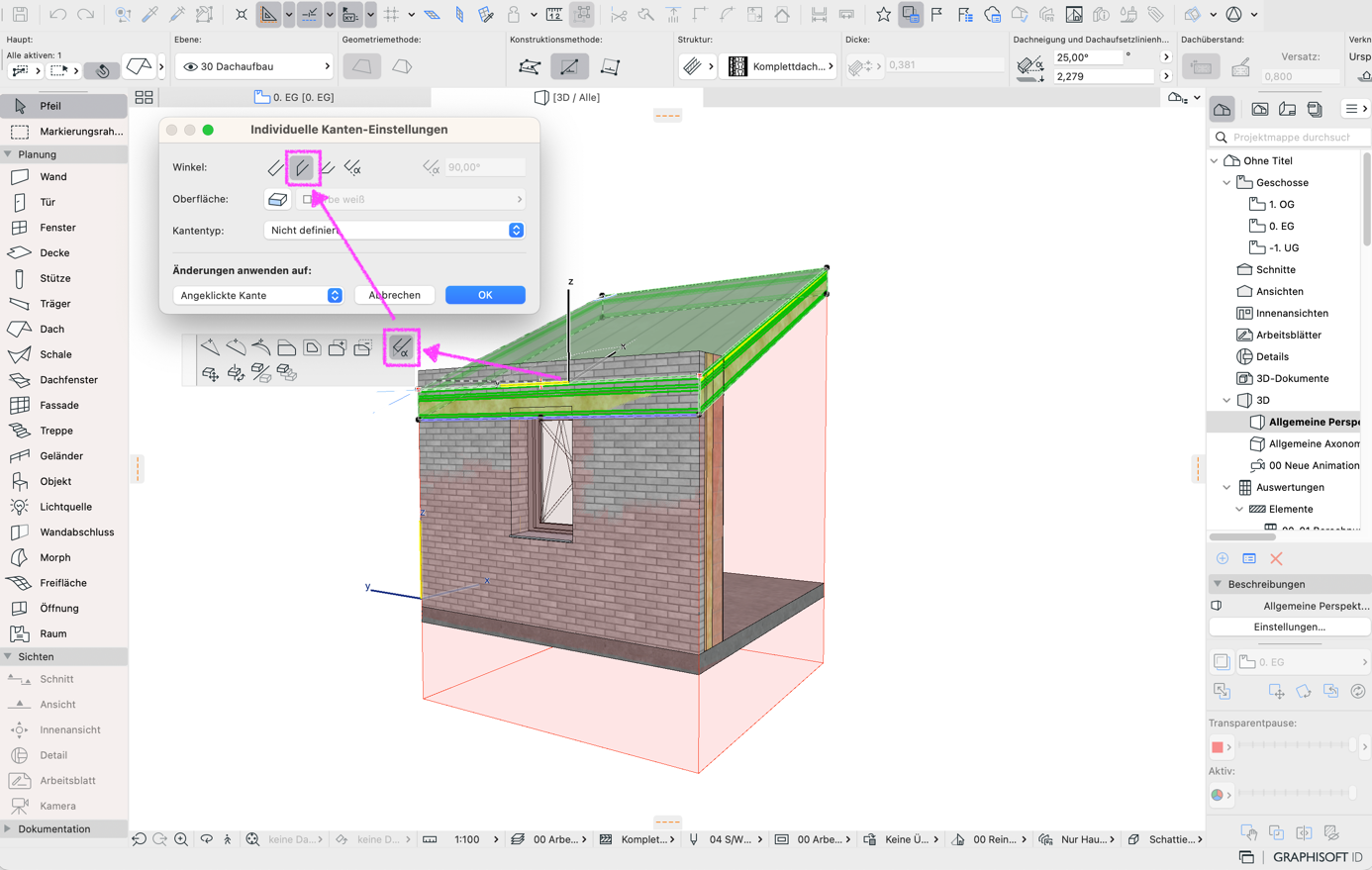1372x870 pixels.
Task: Switch to the 3D / Alle tab
Action: [x=567, y=97]
